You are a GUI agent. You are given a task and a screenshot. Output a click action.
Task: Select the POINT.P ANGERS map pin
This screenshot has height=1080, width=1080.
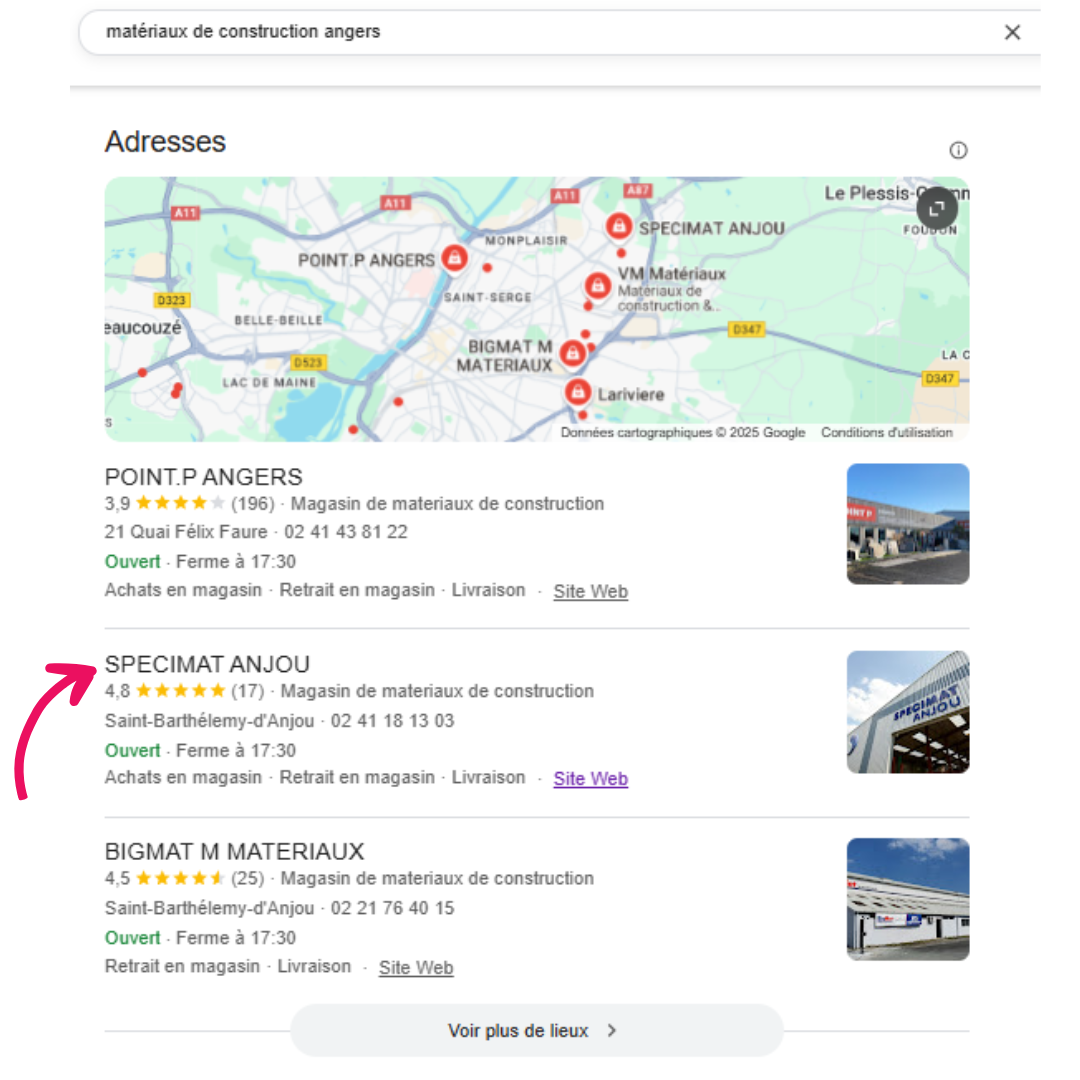[455, 259]
